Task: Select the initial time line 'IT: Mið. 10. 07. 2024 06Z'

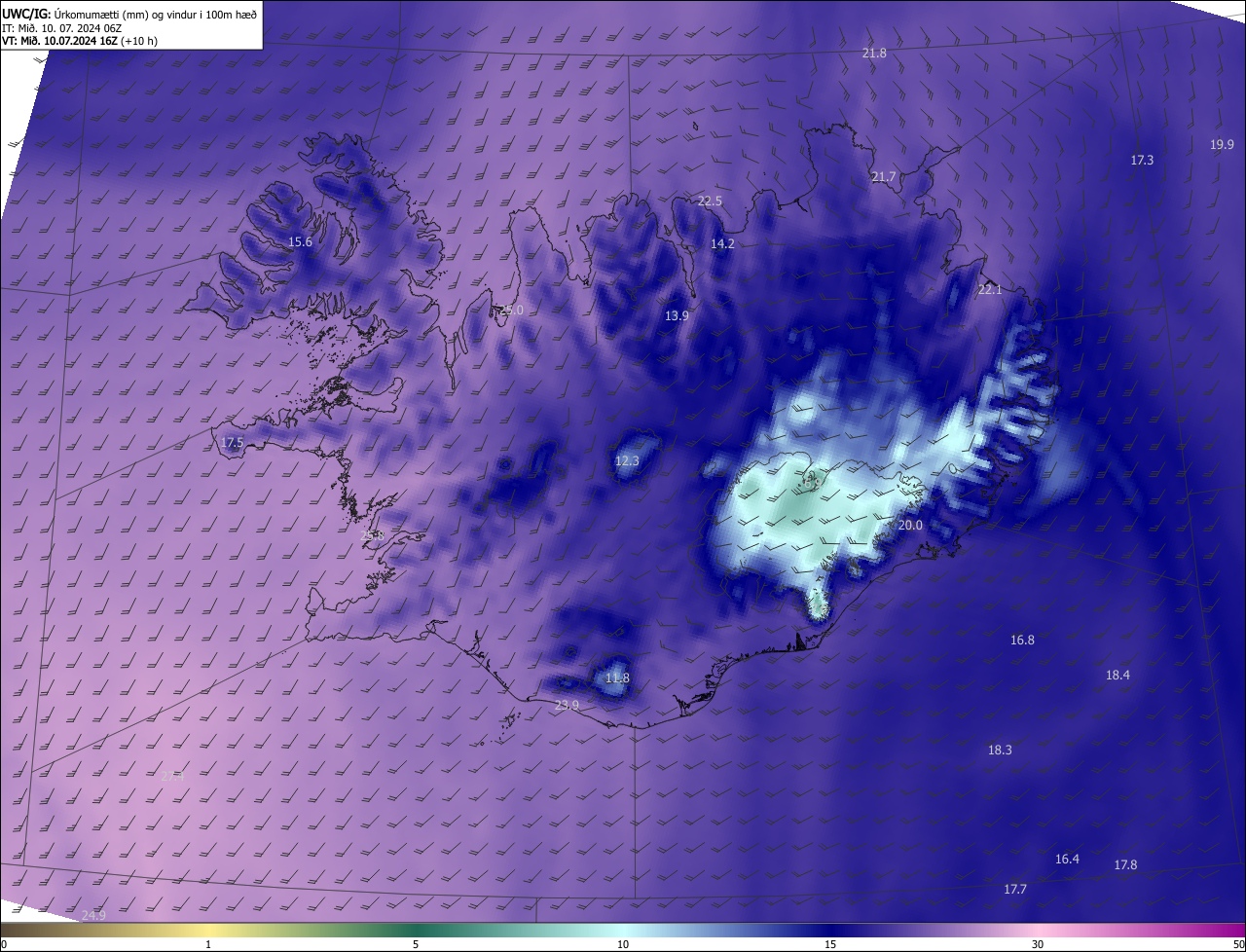Action: click(60, 28)
